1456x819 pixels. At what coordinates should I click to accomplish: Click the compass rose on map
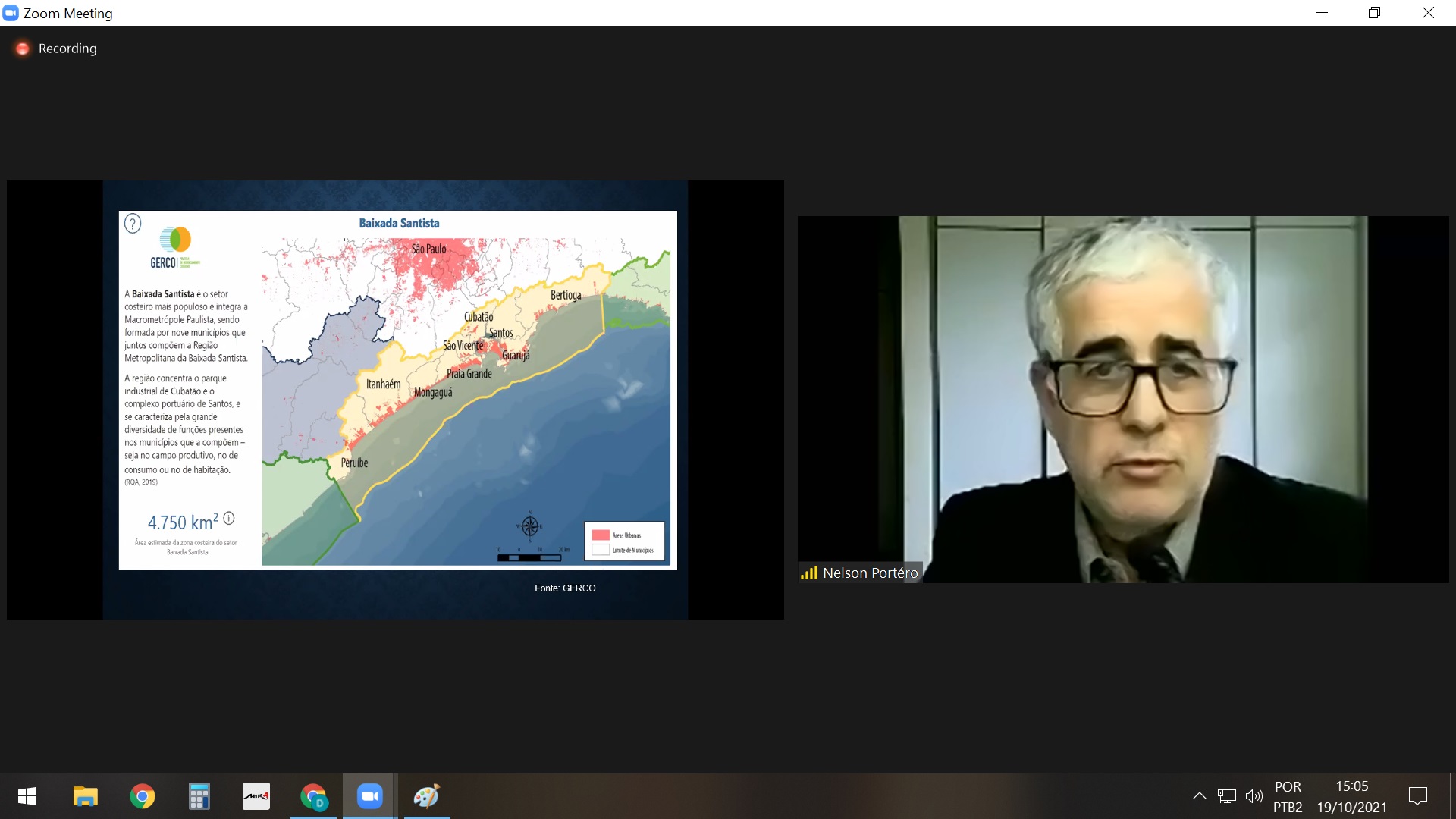[530, 526]
